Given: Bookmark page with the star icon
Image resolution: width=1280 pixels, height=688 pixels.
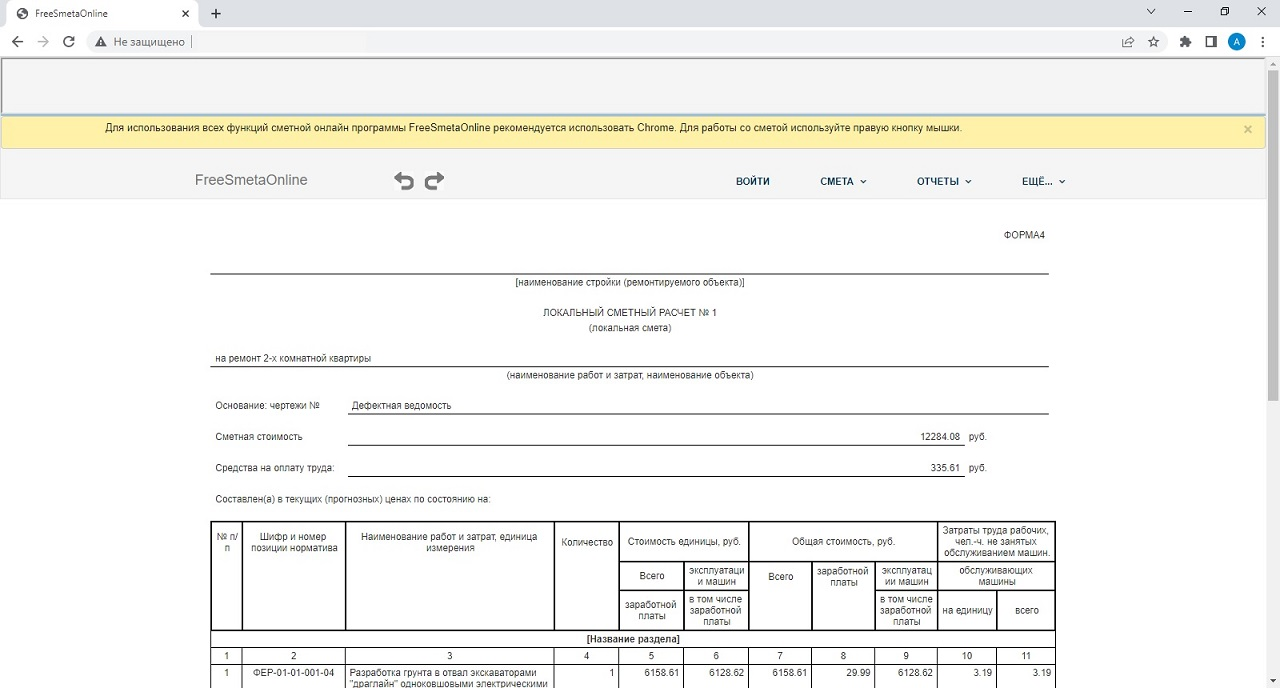Looking at the screenshot, I should 1153,42.
